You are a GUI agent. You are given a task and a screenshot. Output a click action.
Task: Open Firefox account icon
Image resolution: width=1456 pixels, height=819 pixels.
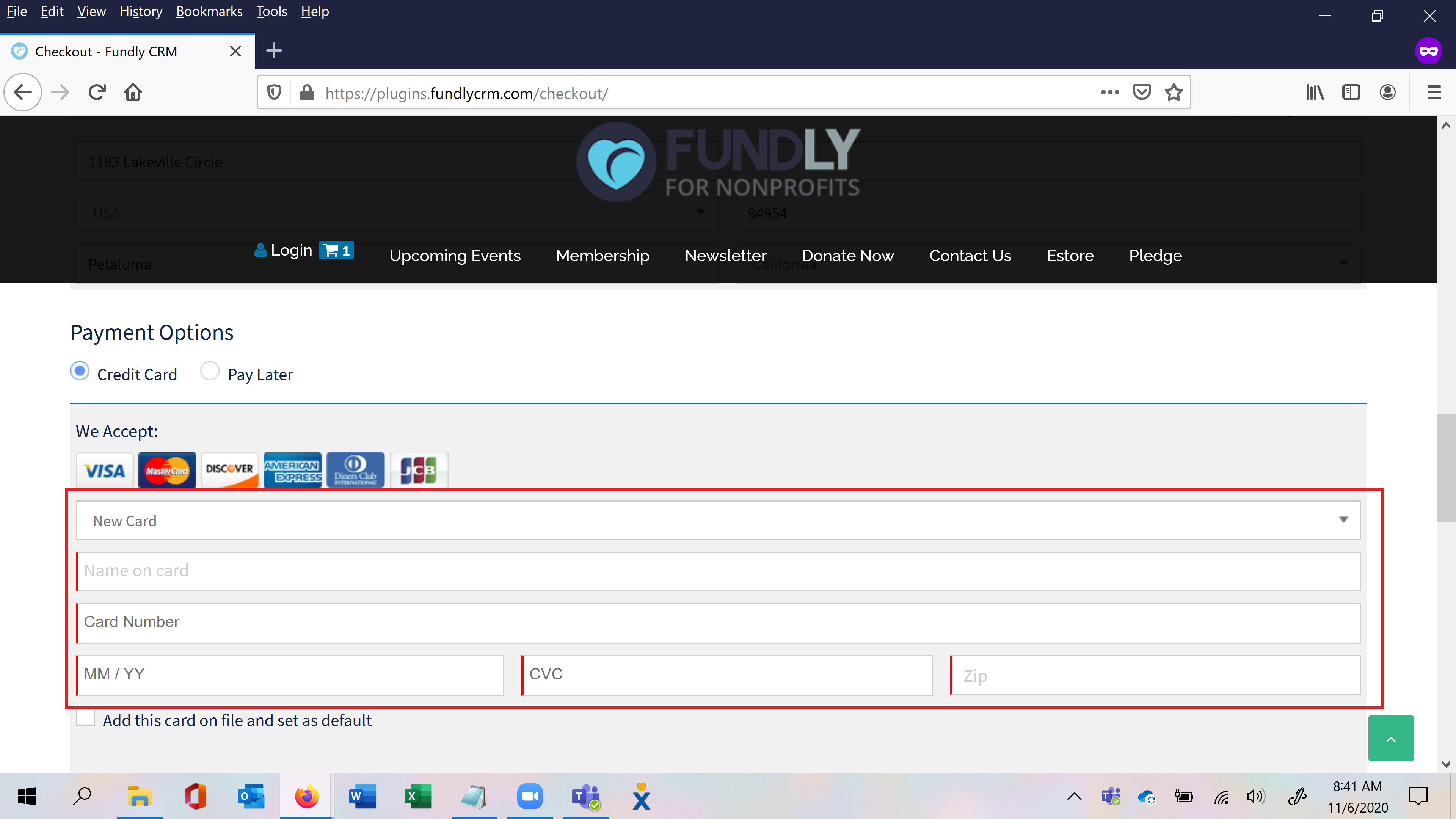pyautogui.click(x=1387, y=93)
